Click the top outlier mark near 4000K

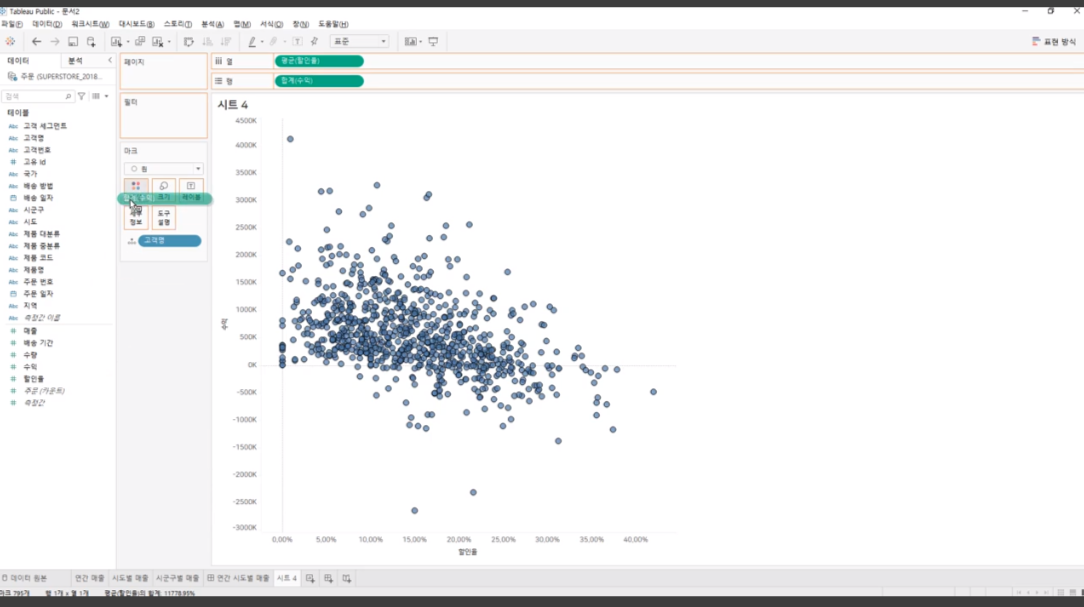pos(290,139)
